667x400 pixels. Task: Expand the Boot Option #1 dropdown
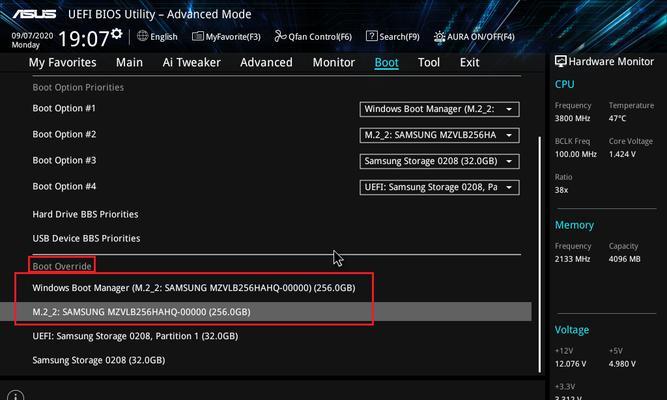[439, 109]
